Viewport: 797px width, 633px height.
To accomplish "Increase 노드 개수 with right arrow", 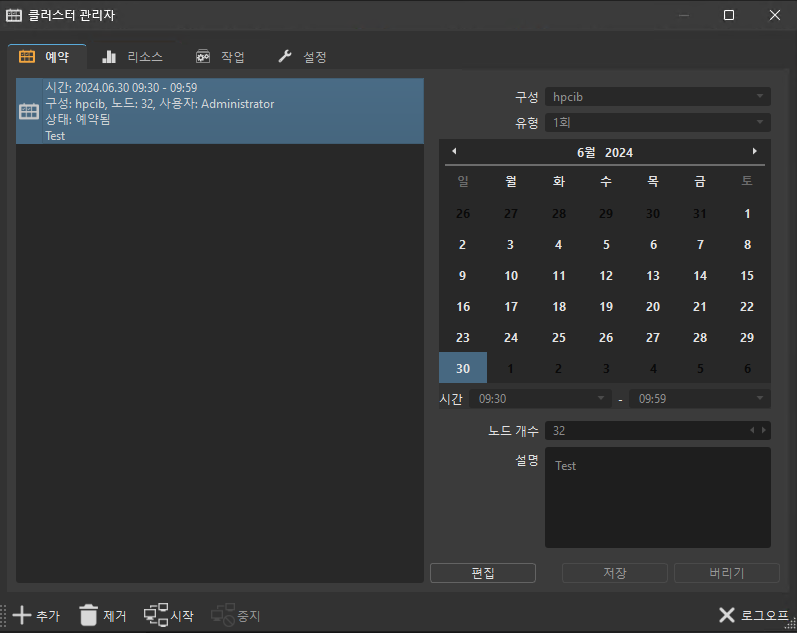I will (x=763, y=430).
